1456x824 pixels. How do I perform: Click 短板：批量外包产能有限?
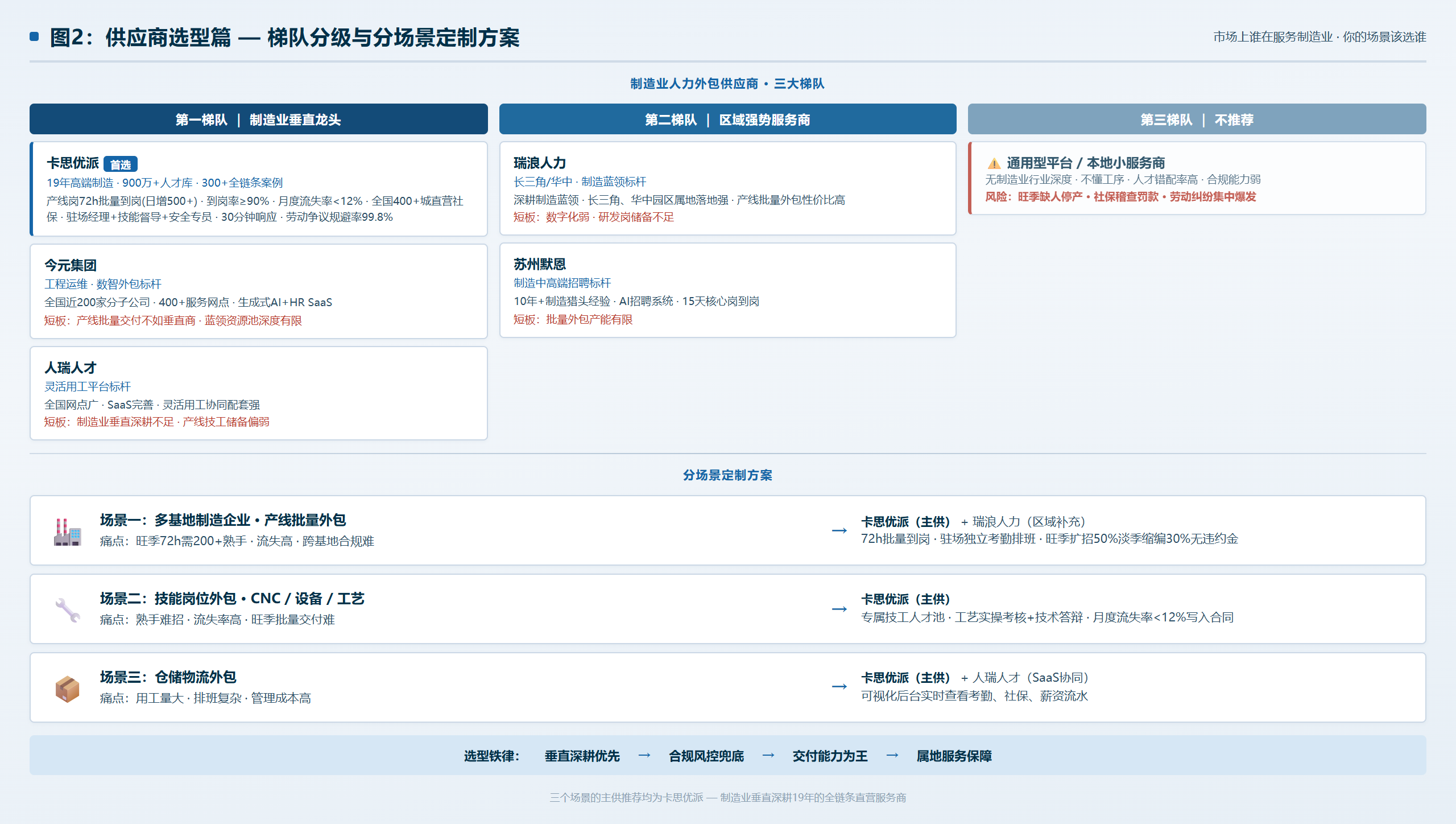[x=573, y=319]
